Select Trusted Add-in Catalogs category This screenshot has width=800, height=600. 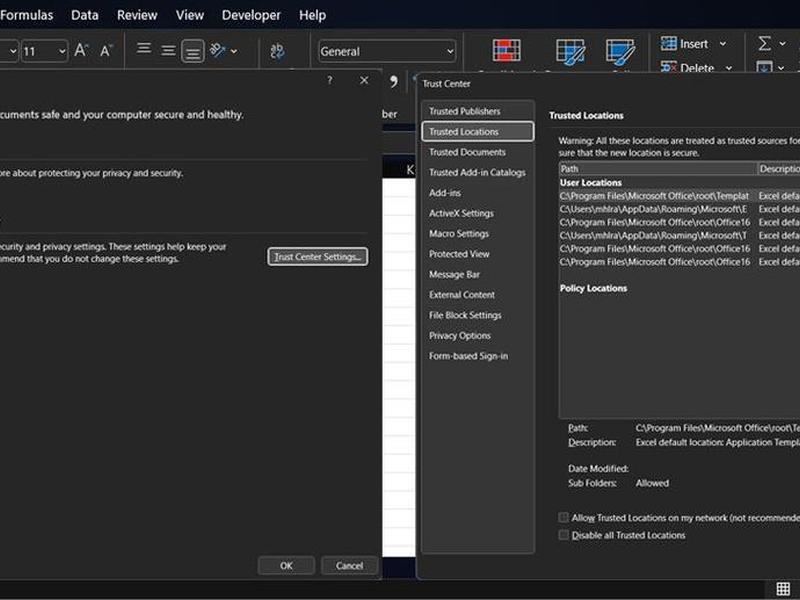(478, 172)
